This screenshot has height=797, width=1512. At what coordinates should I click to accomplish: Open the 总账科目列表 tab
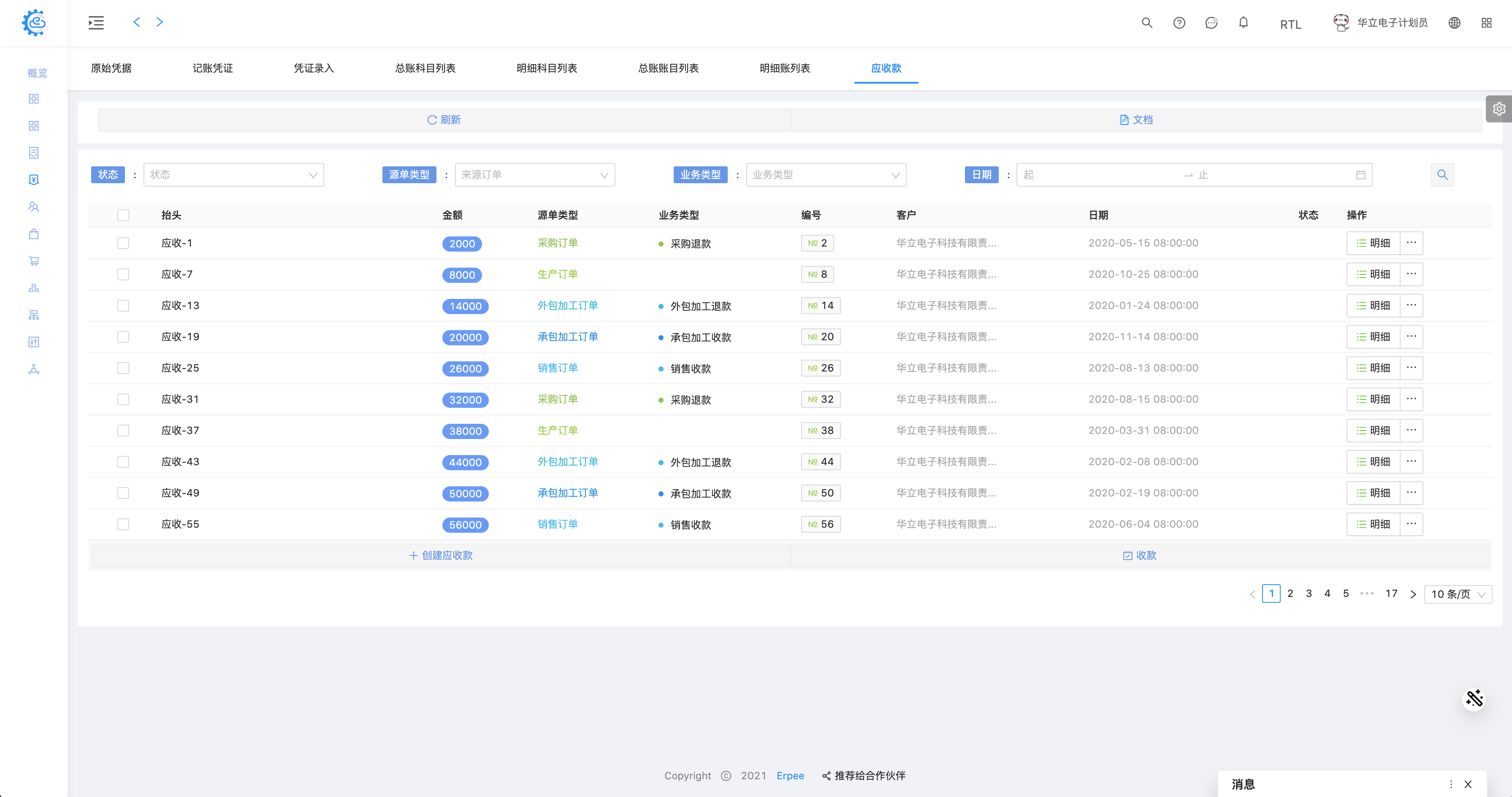click(x=425, y=68)
